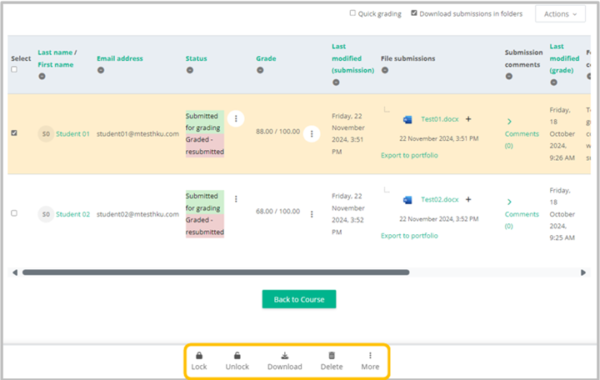Click Word file icon for Test01.docx
The image size is (600, 380).
click(408, 119)
